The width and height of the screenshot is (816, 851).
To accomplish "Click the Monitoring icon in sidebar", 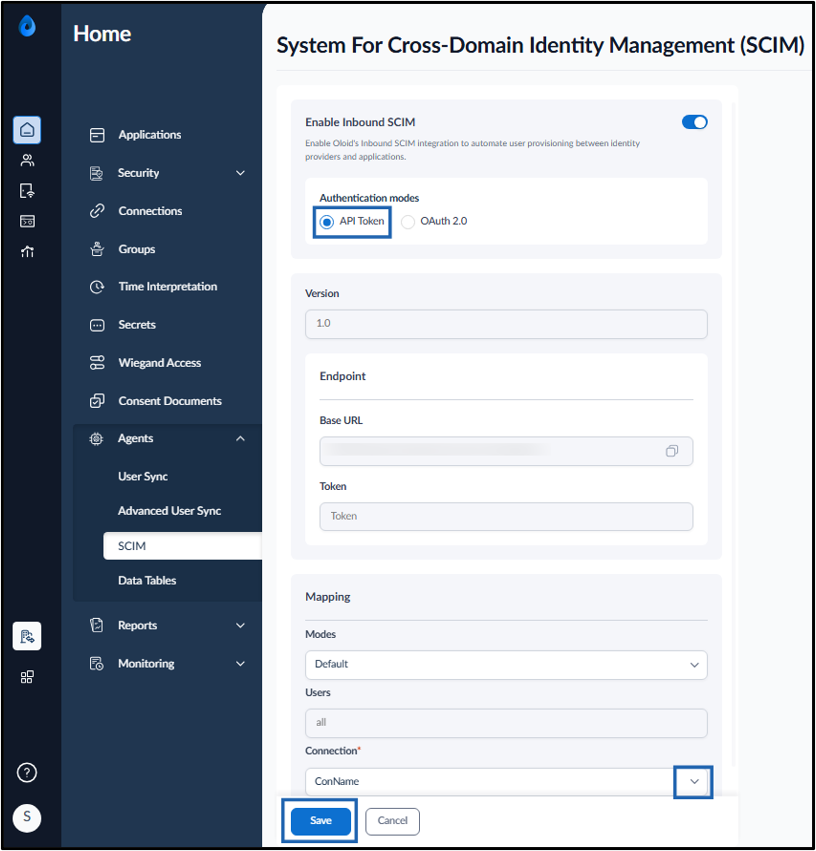I will point(97,663).
